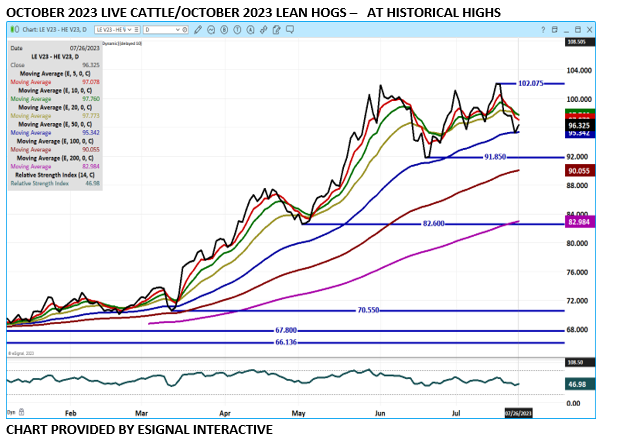Select the 67.800 horizontal line label
618x447 pixels.
pos(287,330)
